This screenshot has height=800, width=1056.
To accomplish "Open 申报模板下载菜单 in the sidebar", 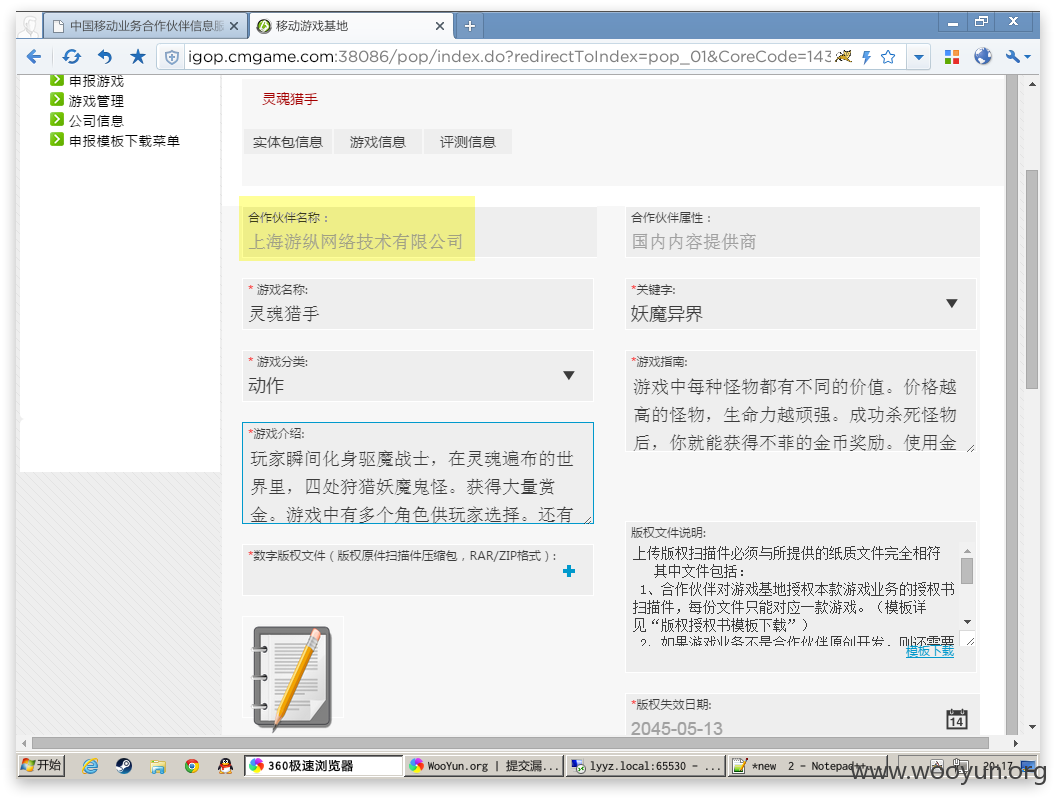I will point(124,141).
